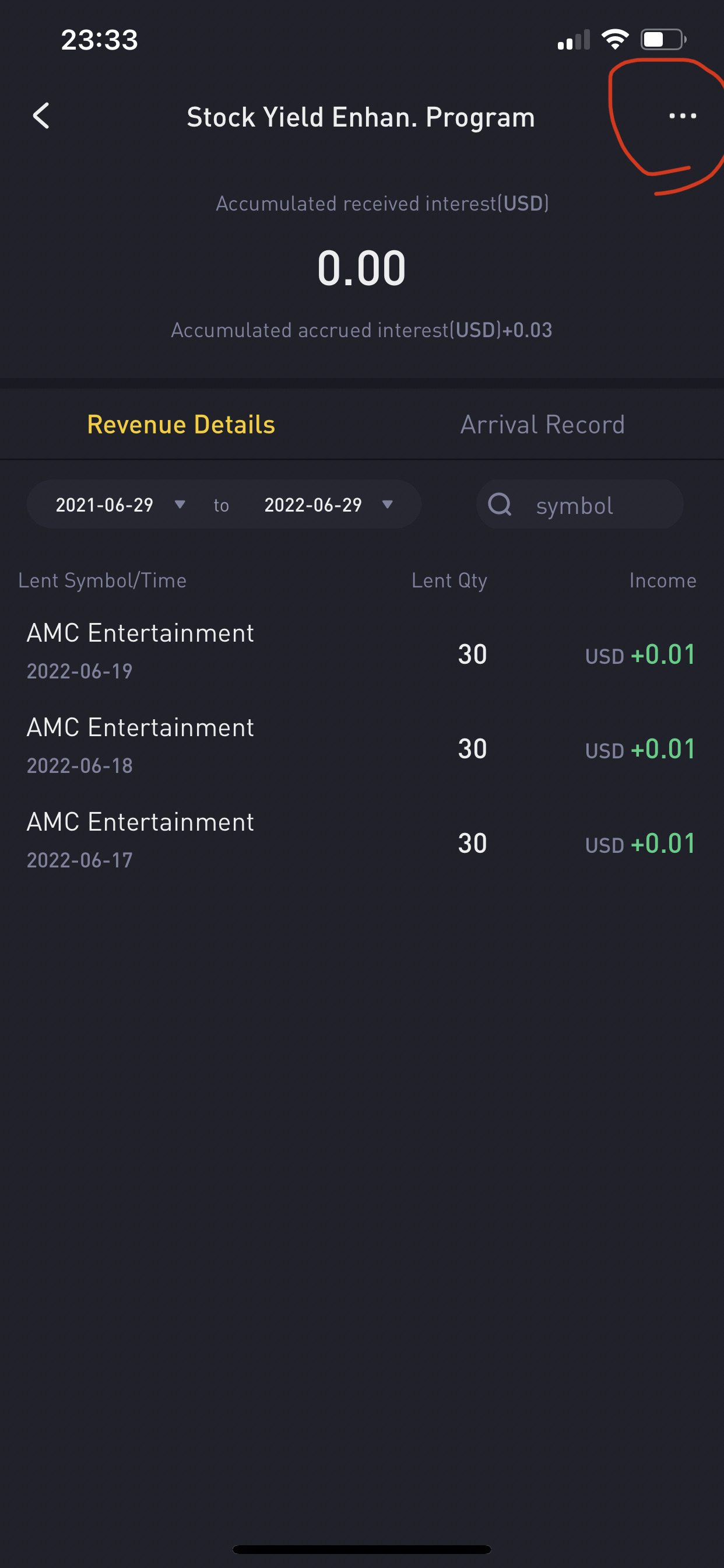Open the 2022-06-29 end date picker

[x=312, y=505]
